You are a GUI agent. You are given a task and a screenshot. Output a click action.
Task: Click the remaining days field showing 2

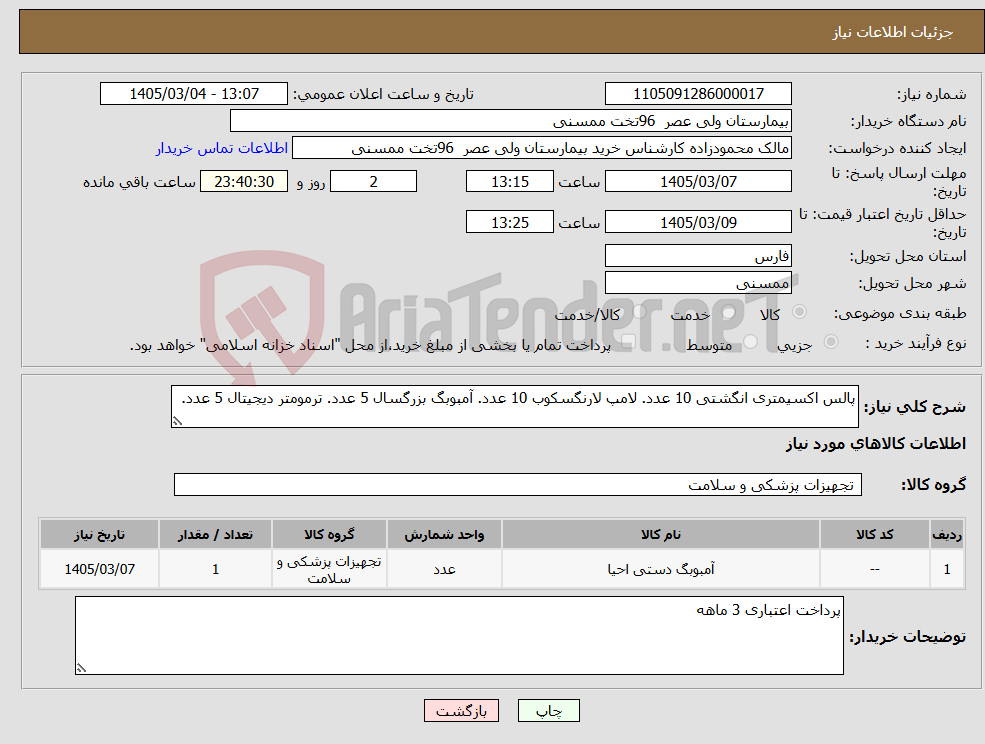coord(373,182)
